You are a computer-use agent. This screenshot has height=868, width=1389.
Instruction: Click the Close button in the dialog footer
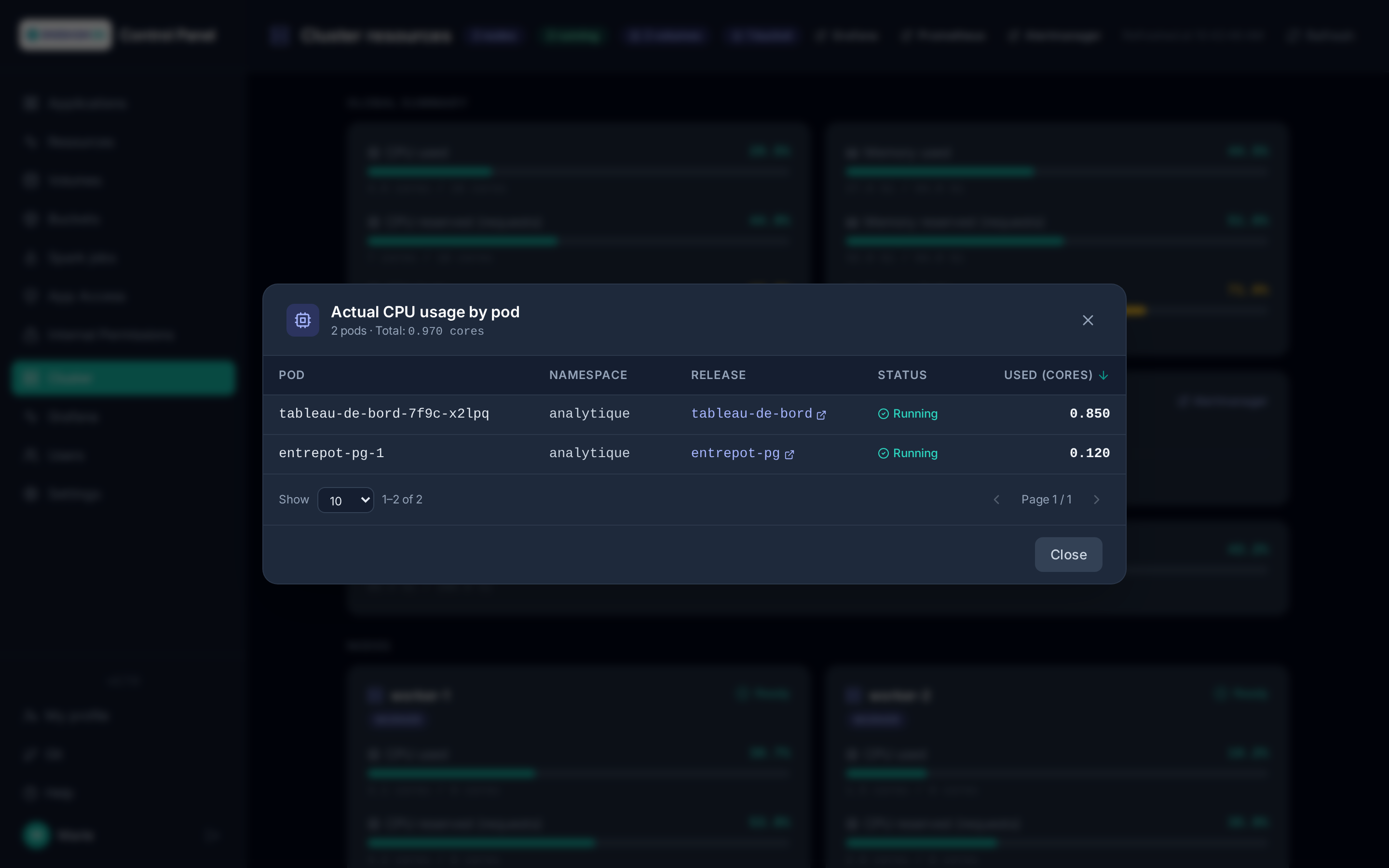tap(1068, 555)
